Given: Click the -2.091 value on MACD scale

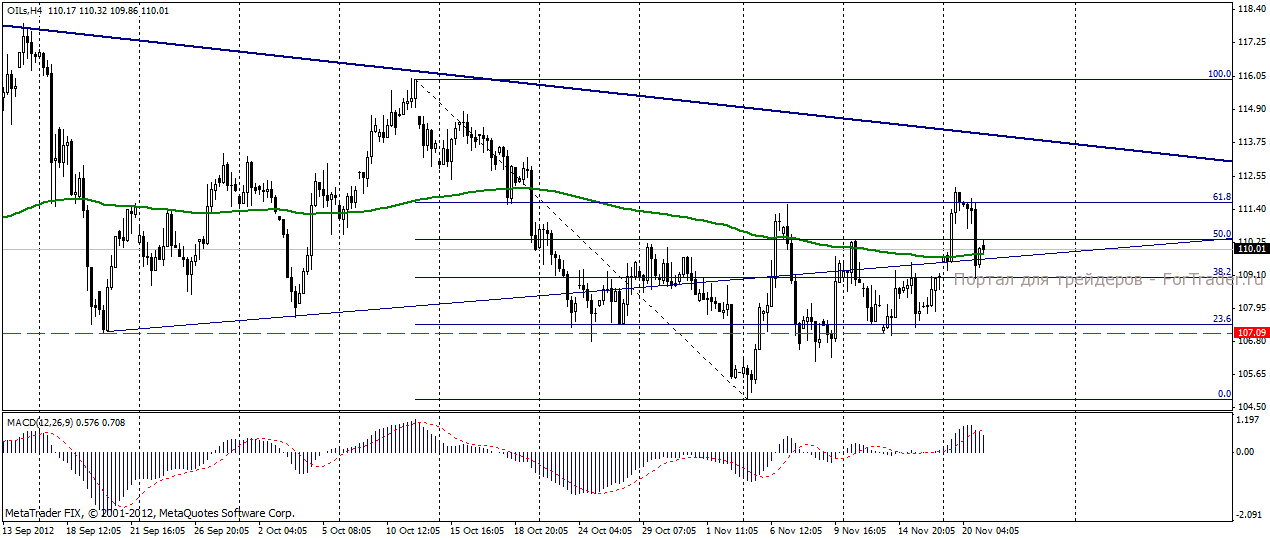Looking at the screenshot, I should (x=1247, y=513).
